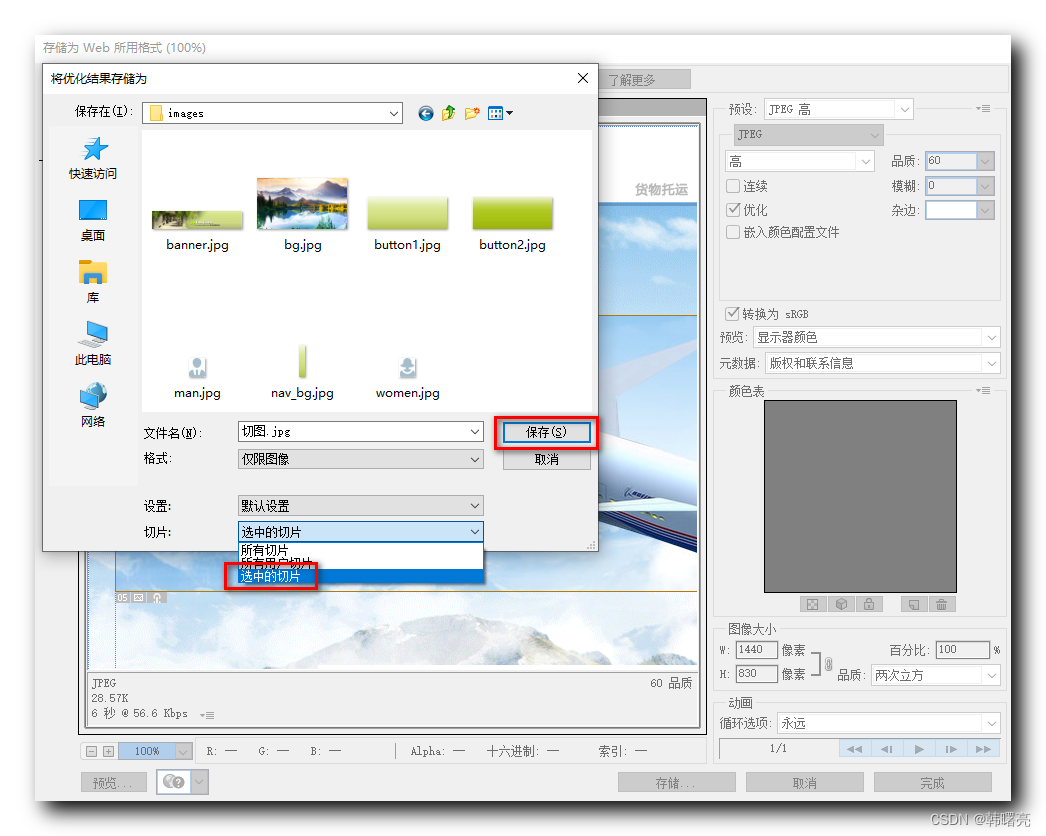Toggle the 连续 (progressive) checkbox
Image resolution: width=1046 pixels, height=836 pixels.
click(x=733, y=186)
